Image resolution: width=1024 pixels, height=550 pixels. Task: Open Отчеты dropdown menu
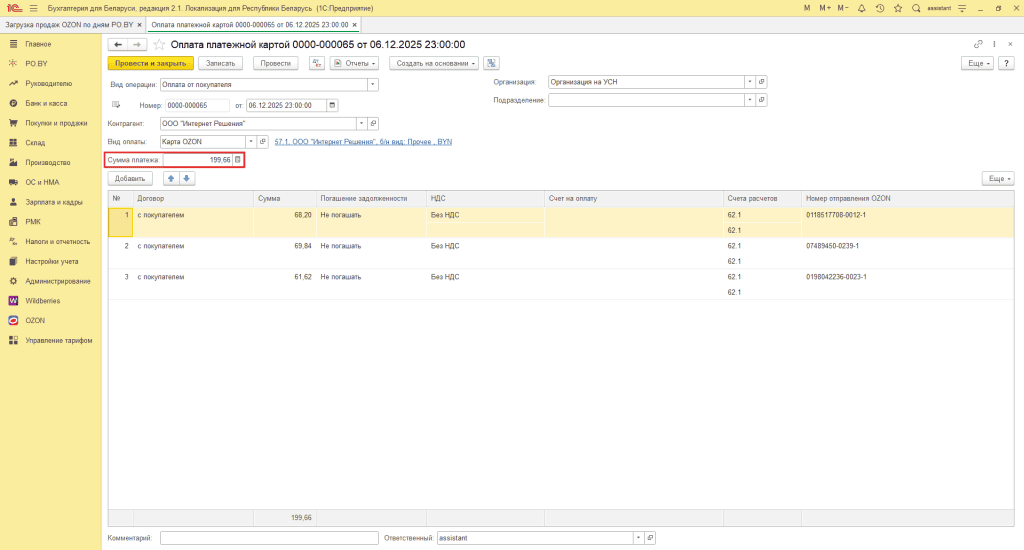(x=355, y=63)
